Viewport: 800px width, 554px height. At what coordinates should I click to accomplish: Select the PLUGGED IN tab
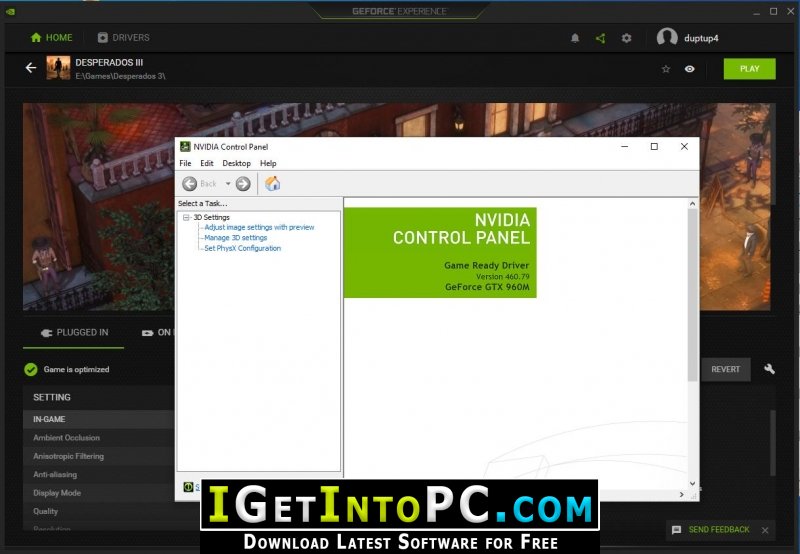point(74,333)
